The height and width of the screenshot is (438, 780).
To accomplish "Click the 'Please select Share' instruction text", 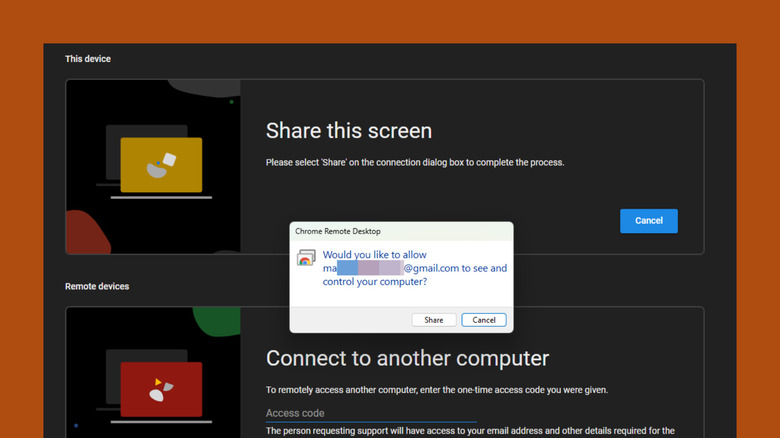I will click(x=415, y=162).
